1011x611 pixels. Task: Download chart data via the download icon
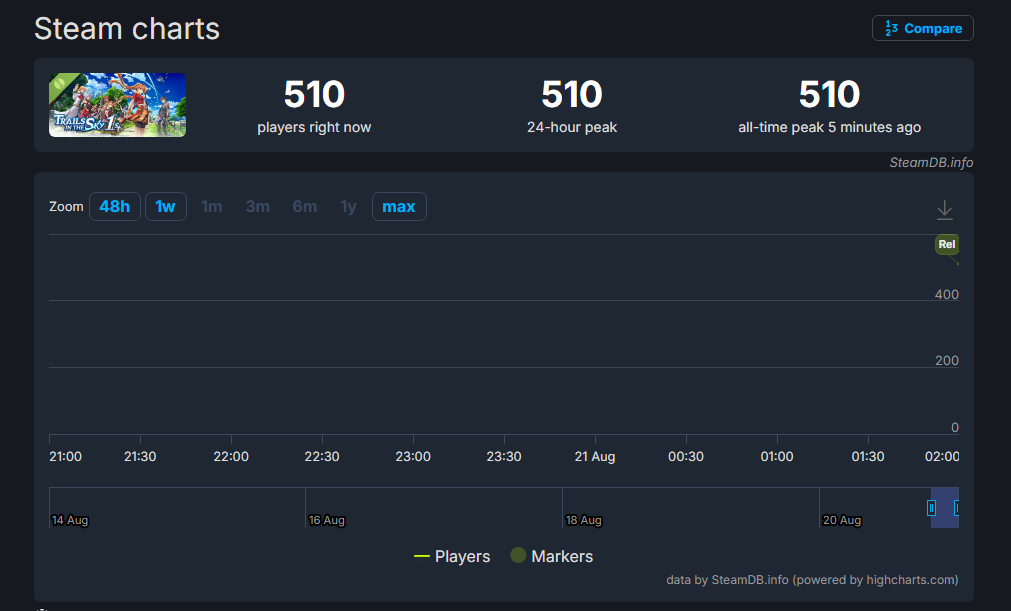pos(945,209)
